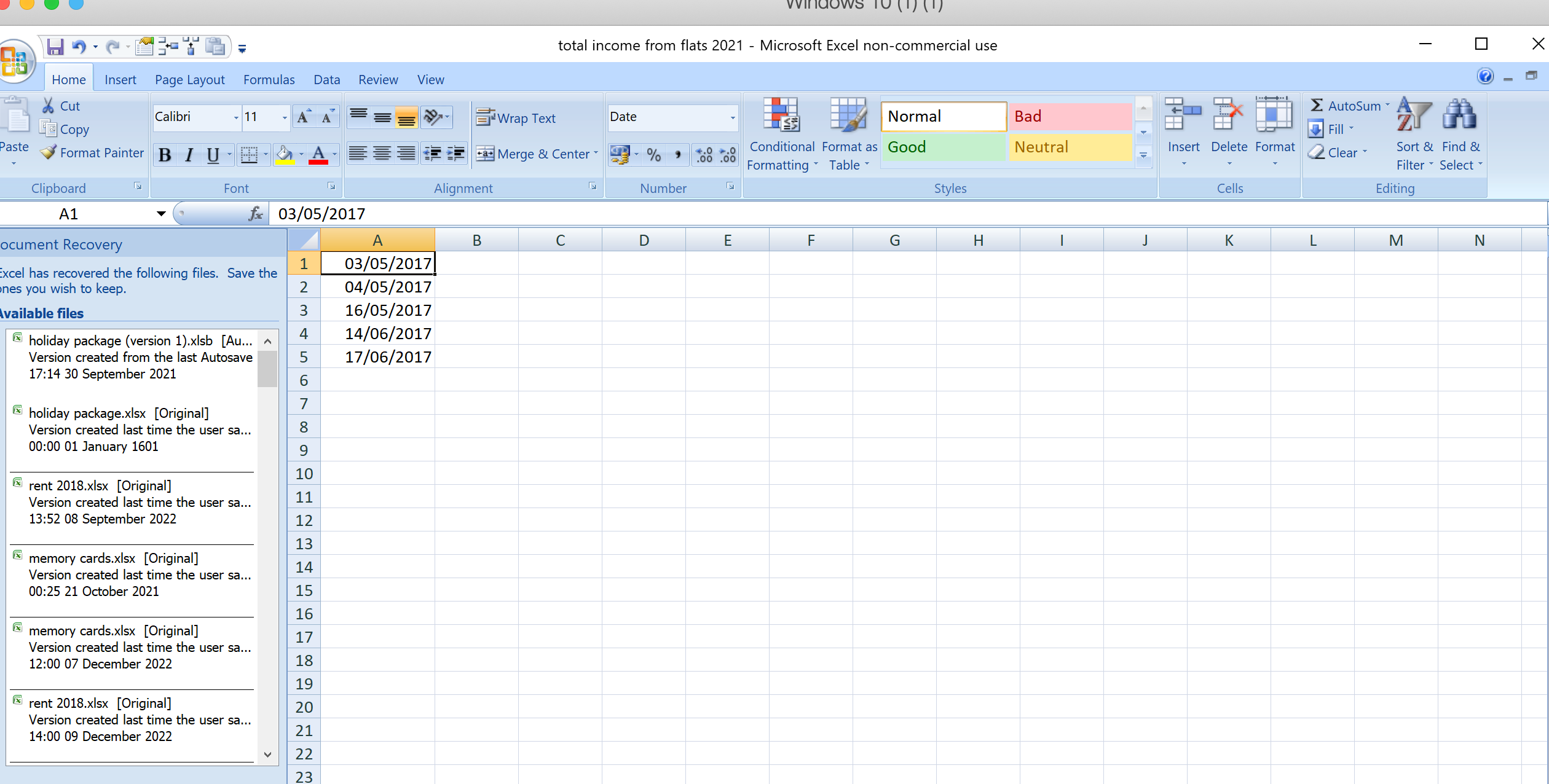Open the font size dropdown

point(283,117)
